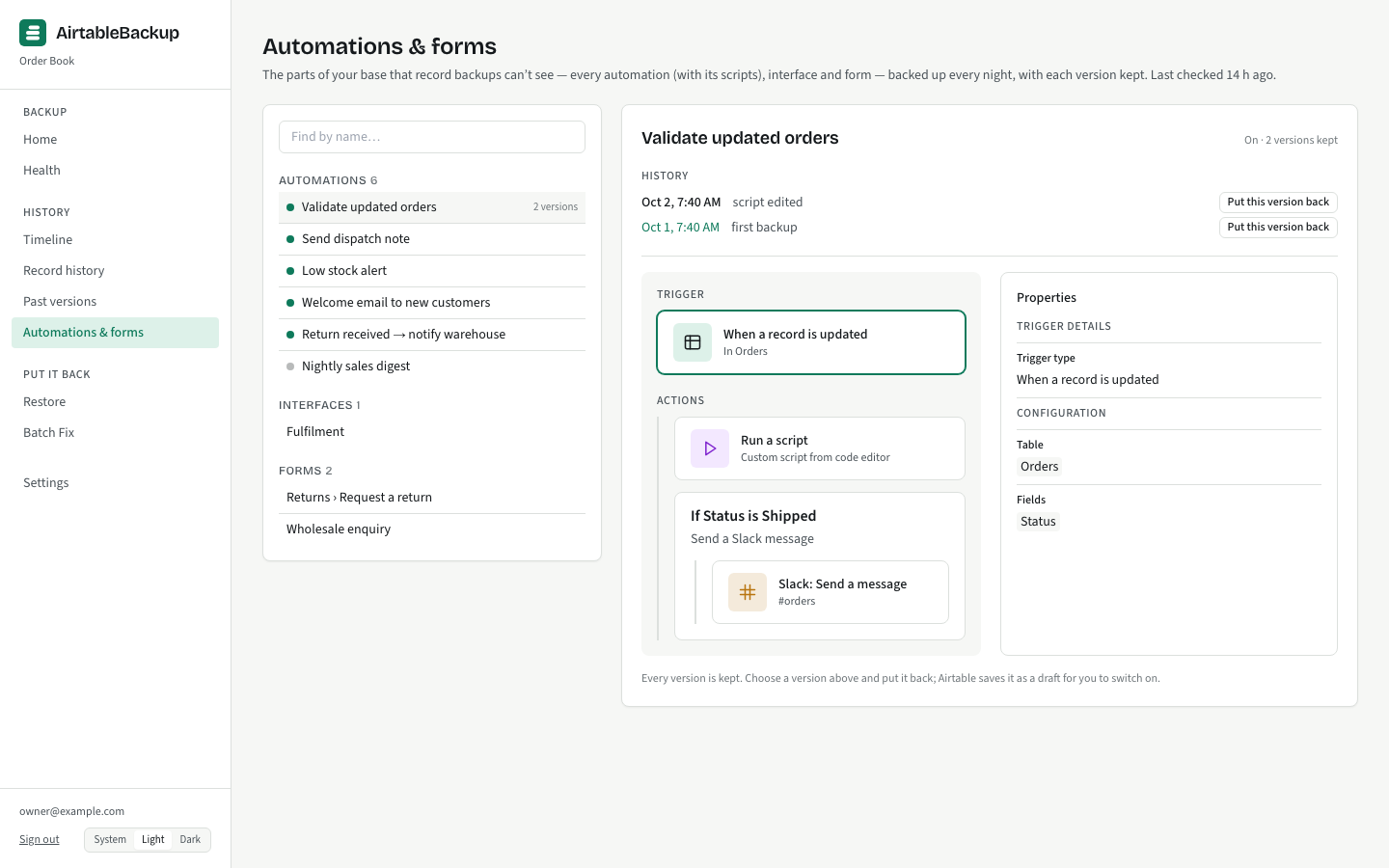Open Record history
The height and width of the screenshot is (868, 1389).
tap(115, 271)
